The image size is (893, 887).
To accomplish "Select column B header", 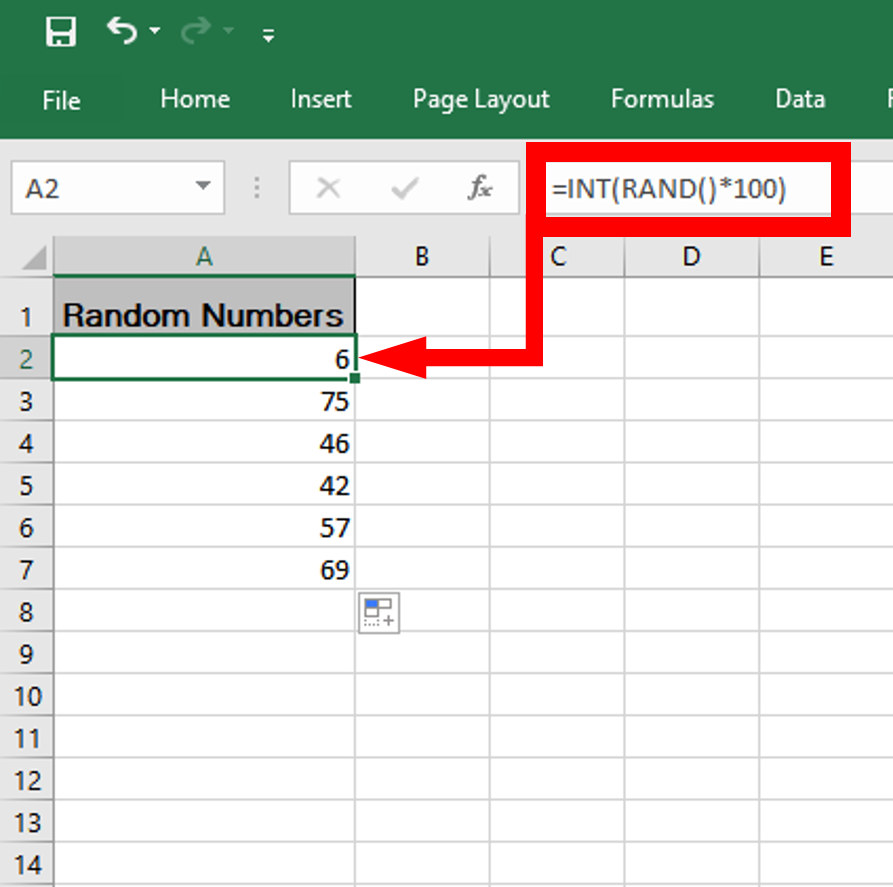I will tap(422, 257).
